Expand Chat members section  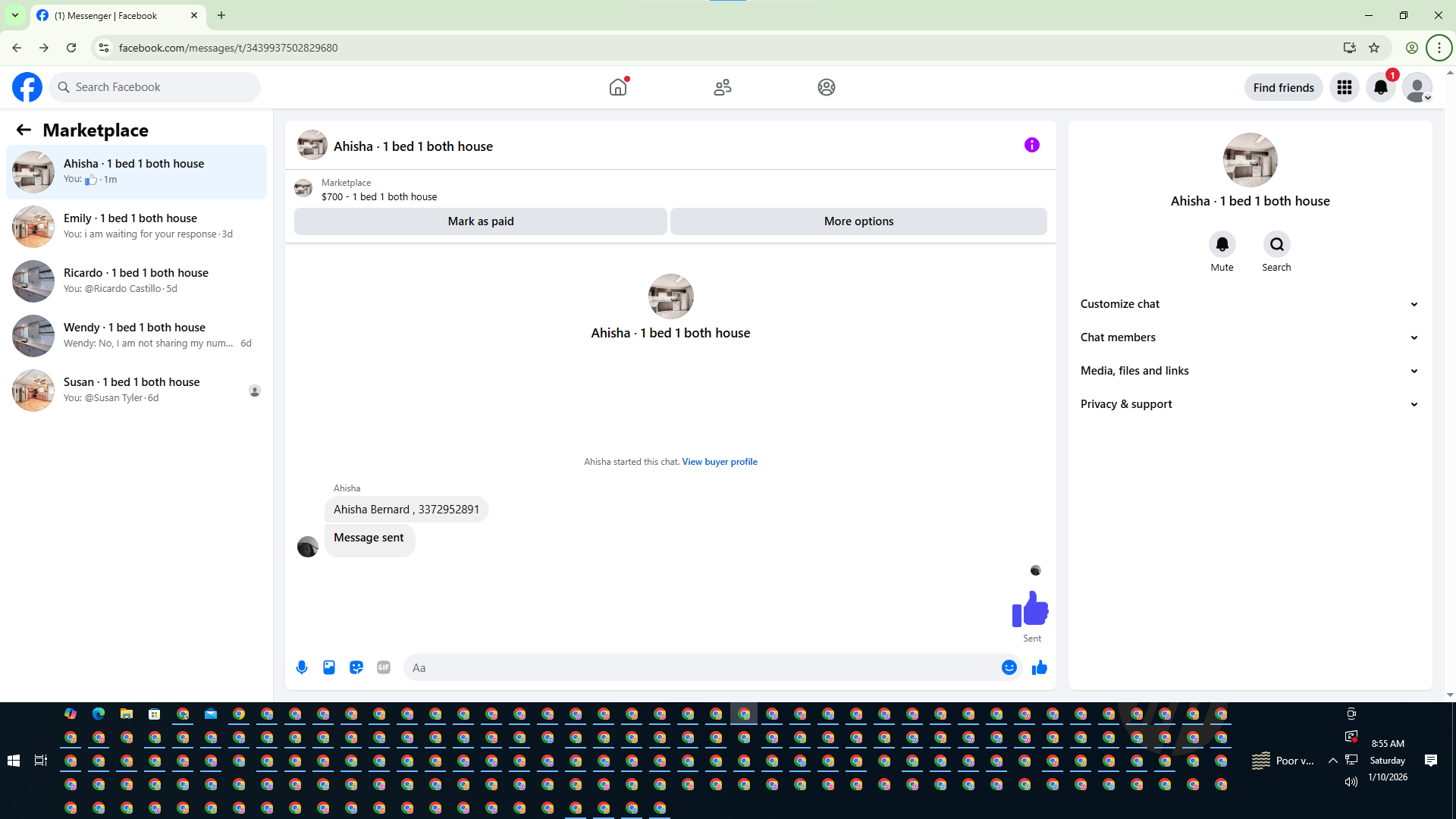pos(1249,337)
